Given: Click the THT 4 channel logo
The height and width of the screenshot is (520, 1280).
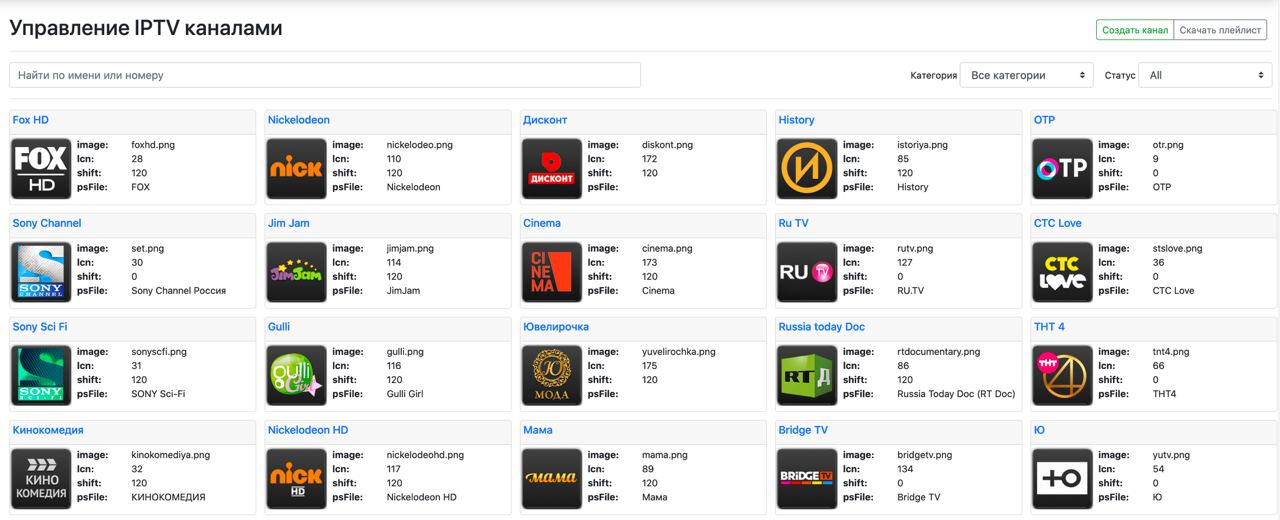Looking at the screenshot, I should [x=1063, y=376].
